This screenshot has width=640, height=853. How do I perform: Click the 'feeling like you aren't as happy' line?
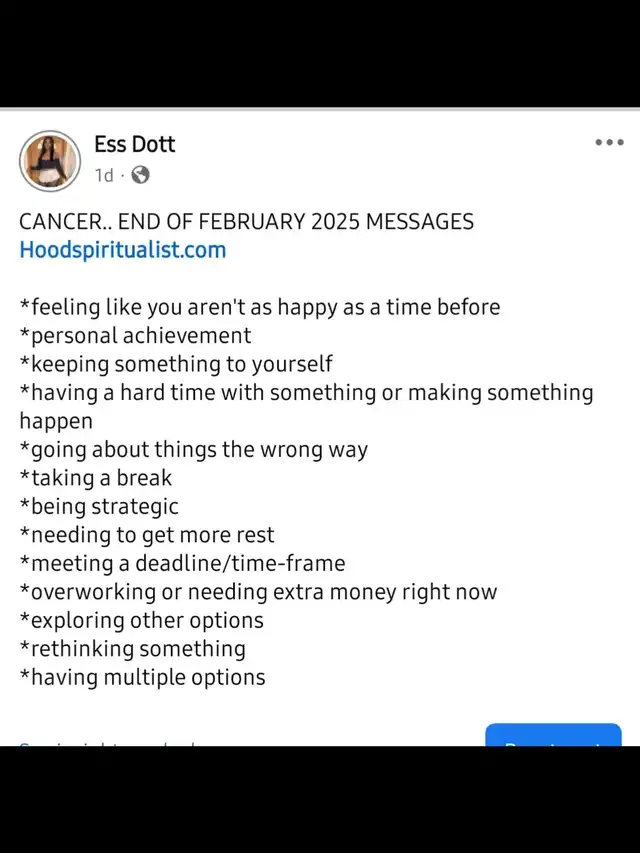pyautogui.click(x=260, y=307)
